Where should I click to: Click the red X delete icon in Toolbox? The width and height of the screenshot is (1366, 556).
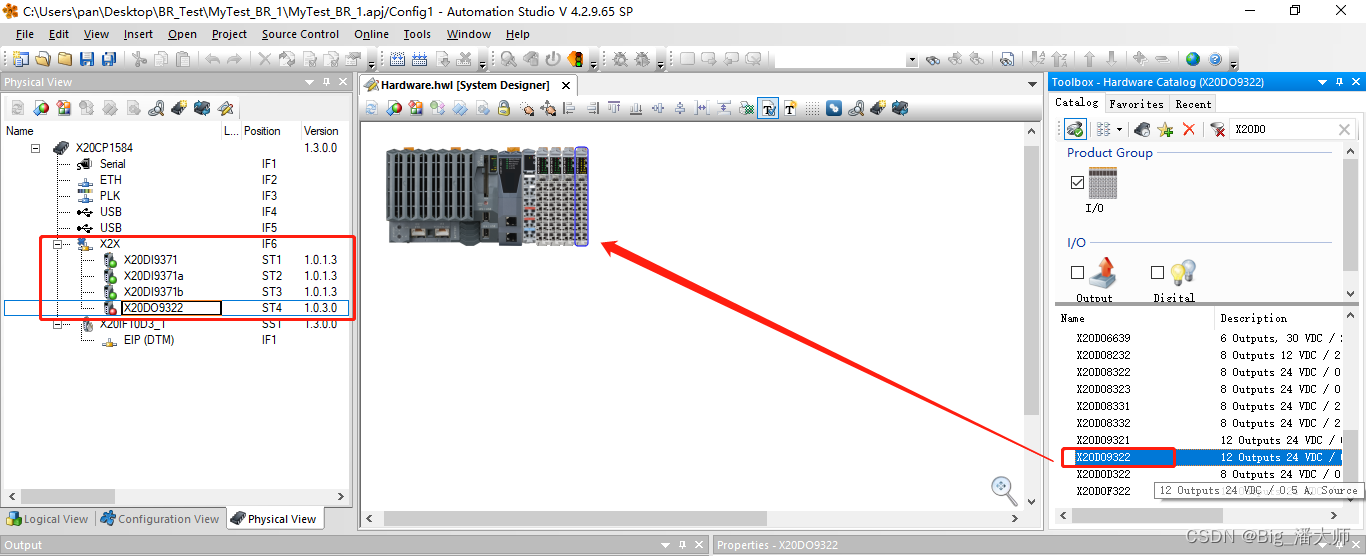point(1188,129)
